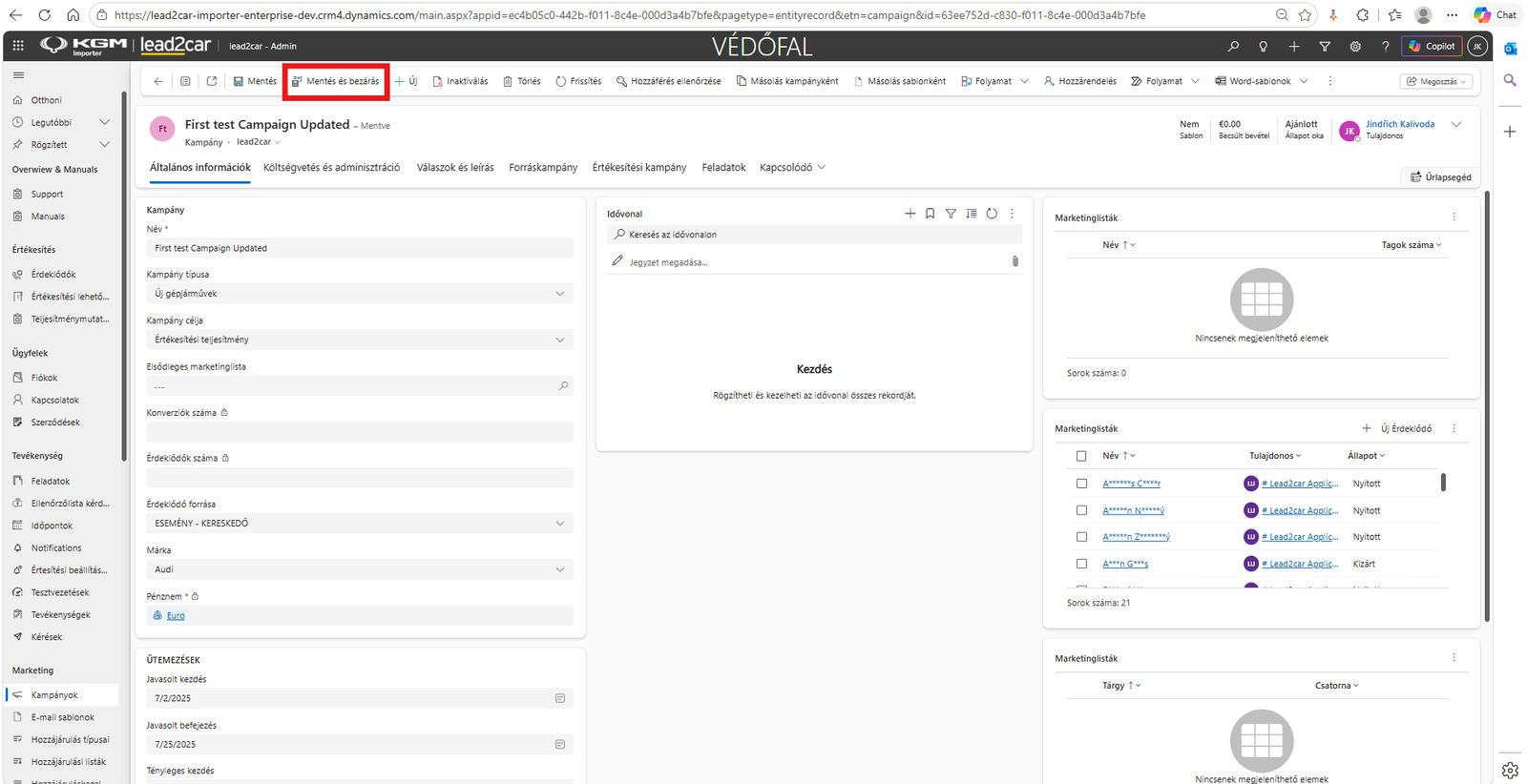Click the Keresés az idővonalon search box
1527x784 pixels.
click(814, 235)
